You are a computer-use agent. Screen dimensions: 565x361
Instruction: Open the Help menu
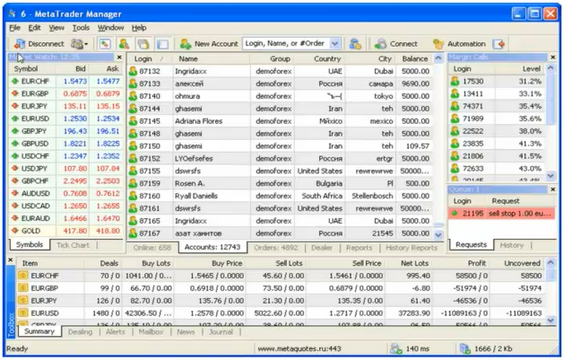point(139,28)
